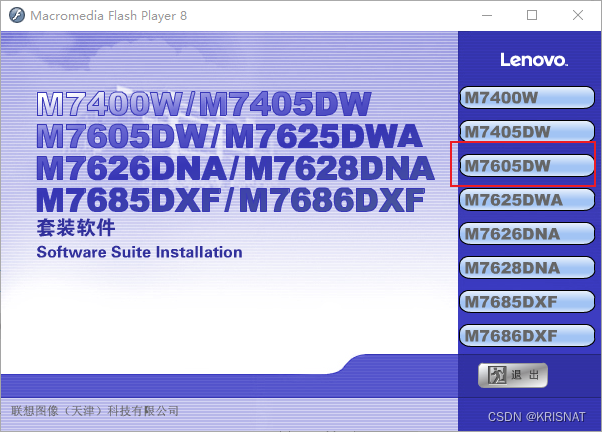Open the M7685DXF installation option
The height and width of the screenshot is (432, 602).
pos(527,301)
